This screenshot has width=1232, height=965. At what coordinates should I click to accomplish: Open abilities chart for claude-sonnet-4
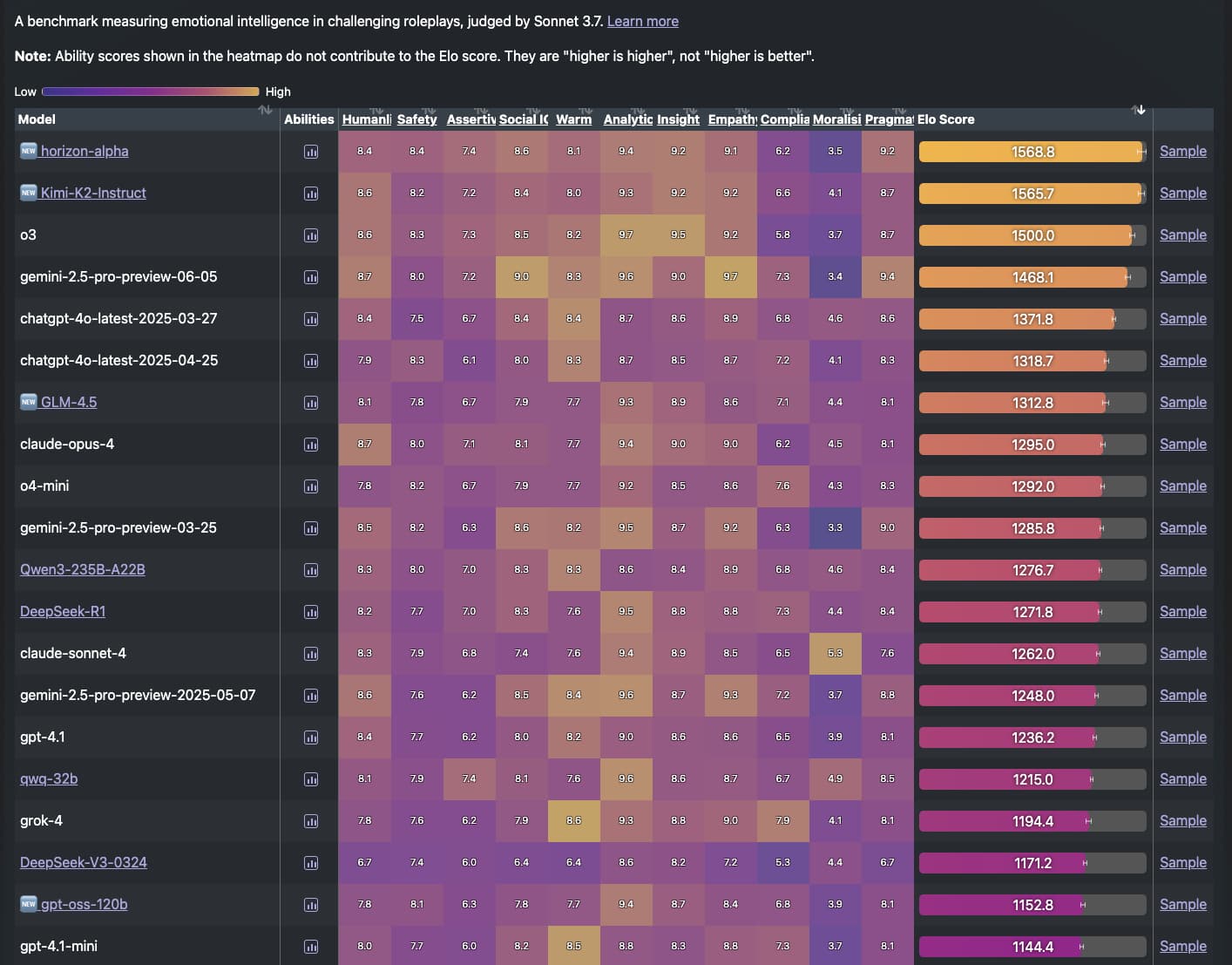click(x=310, y=654)
